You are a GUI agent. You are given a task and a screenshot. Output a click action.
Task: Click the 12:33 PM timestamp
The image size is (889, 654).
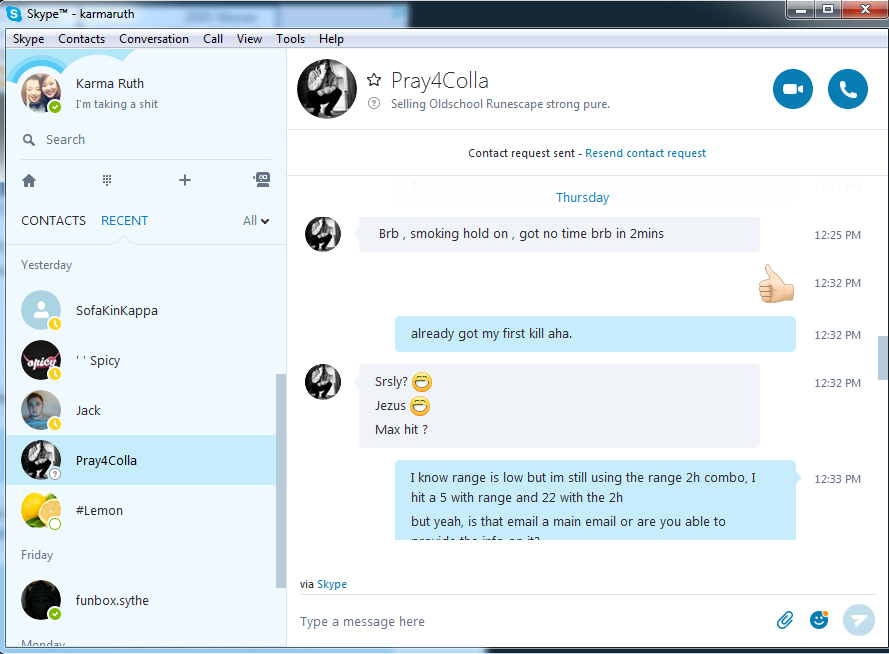[x=837, y=479]
